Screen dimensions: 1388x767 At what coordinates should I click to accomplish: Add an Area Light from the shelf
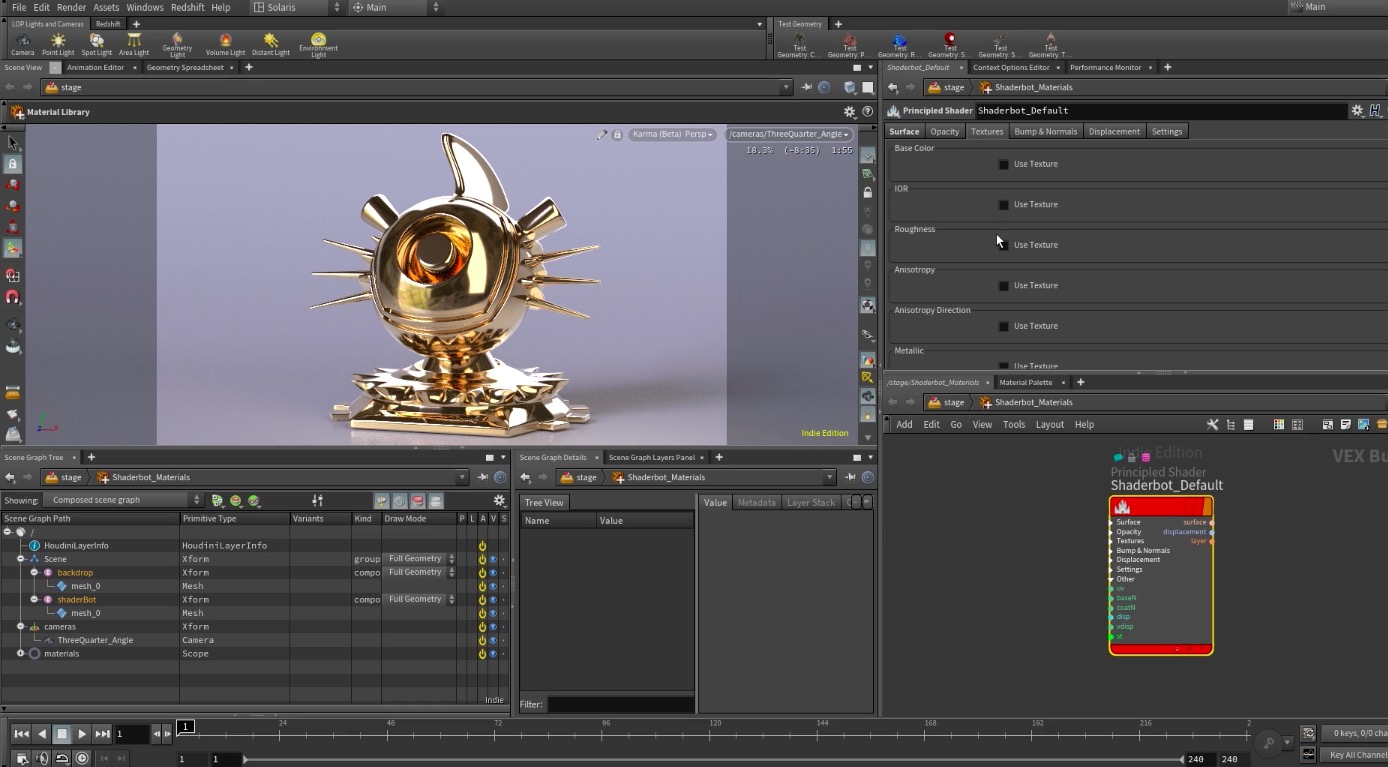pos(134,44)
